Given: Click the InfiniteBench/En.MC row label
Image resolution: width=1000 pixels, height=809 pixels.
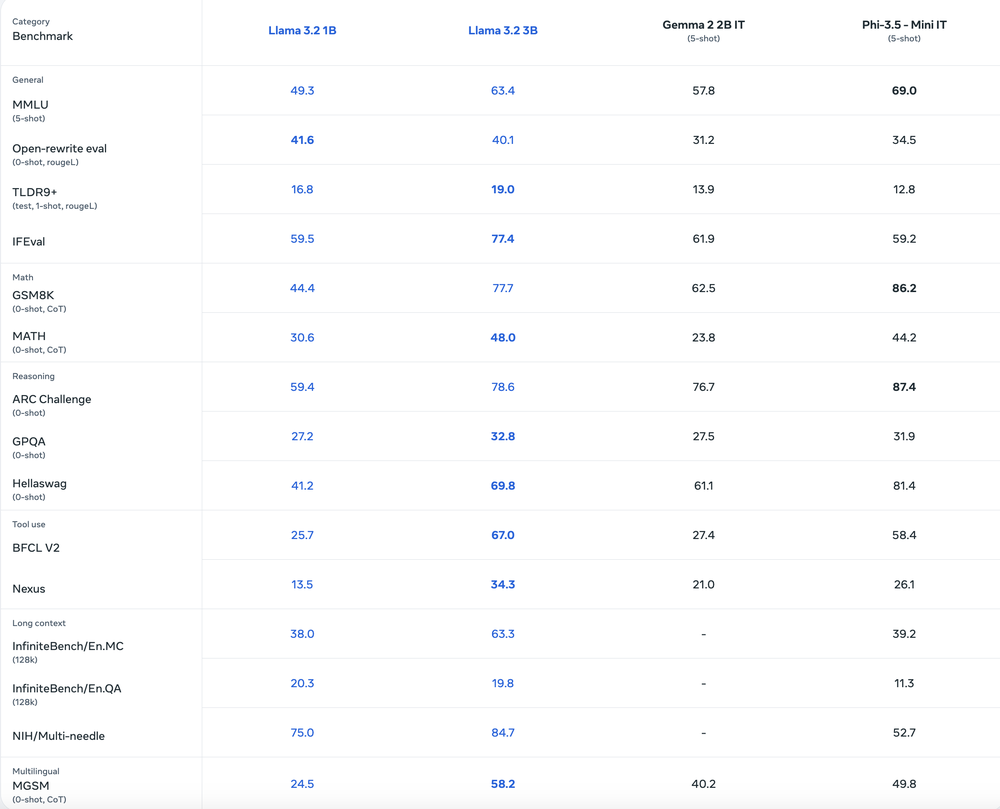Looking at the screenshot, I should tap(68, 646).
